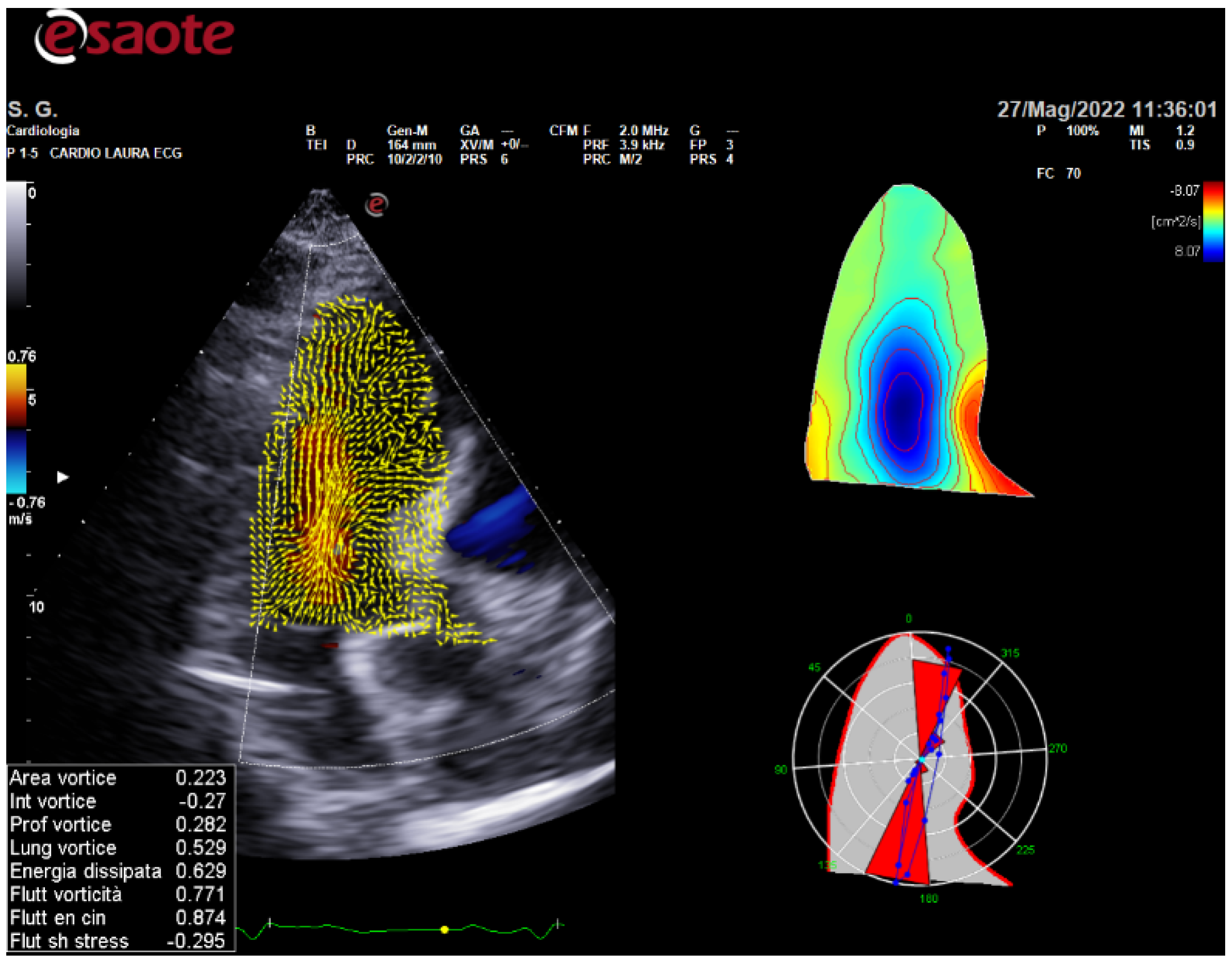Click the 'CARDIO LAURA ECG' preset label
The height and width of the screenshot is (963, 1232).
[x=115, y=153]
